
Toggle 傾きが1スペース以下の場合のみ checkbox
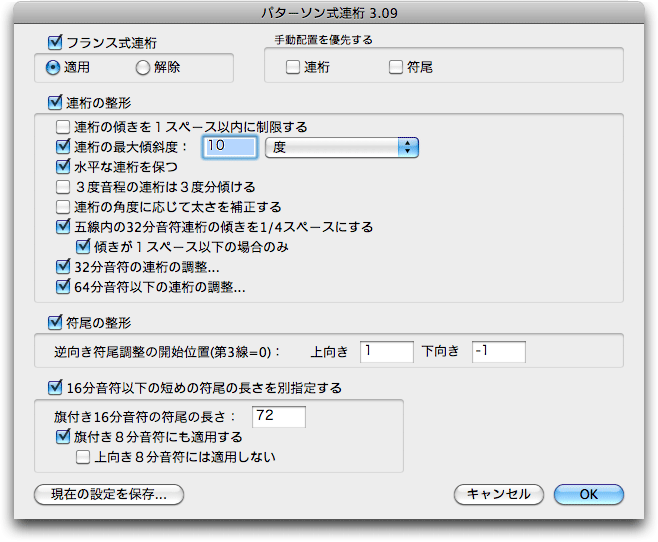(x=83, y=247)
